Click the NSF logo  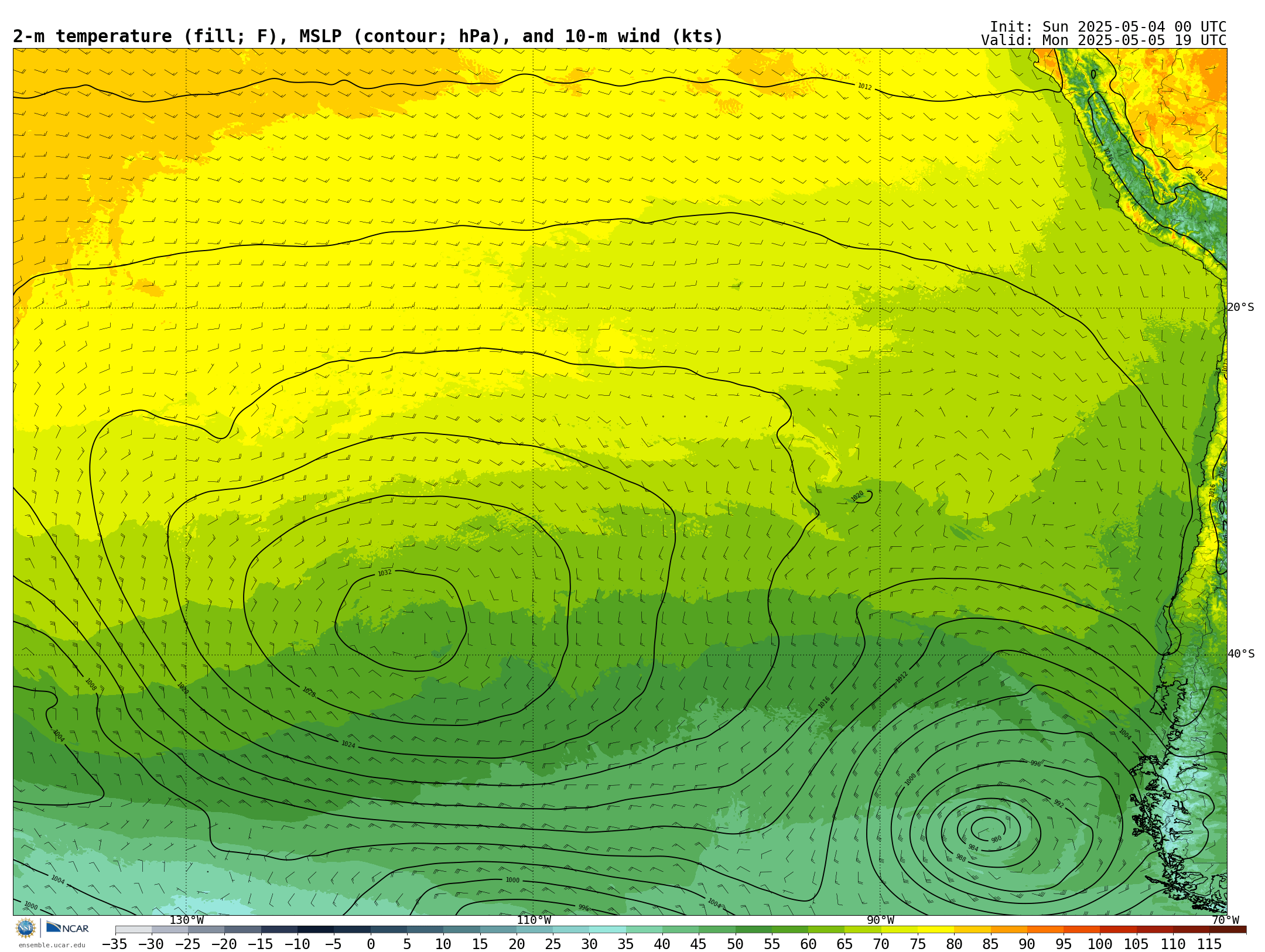[26, 928]
